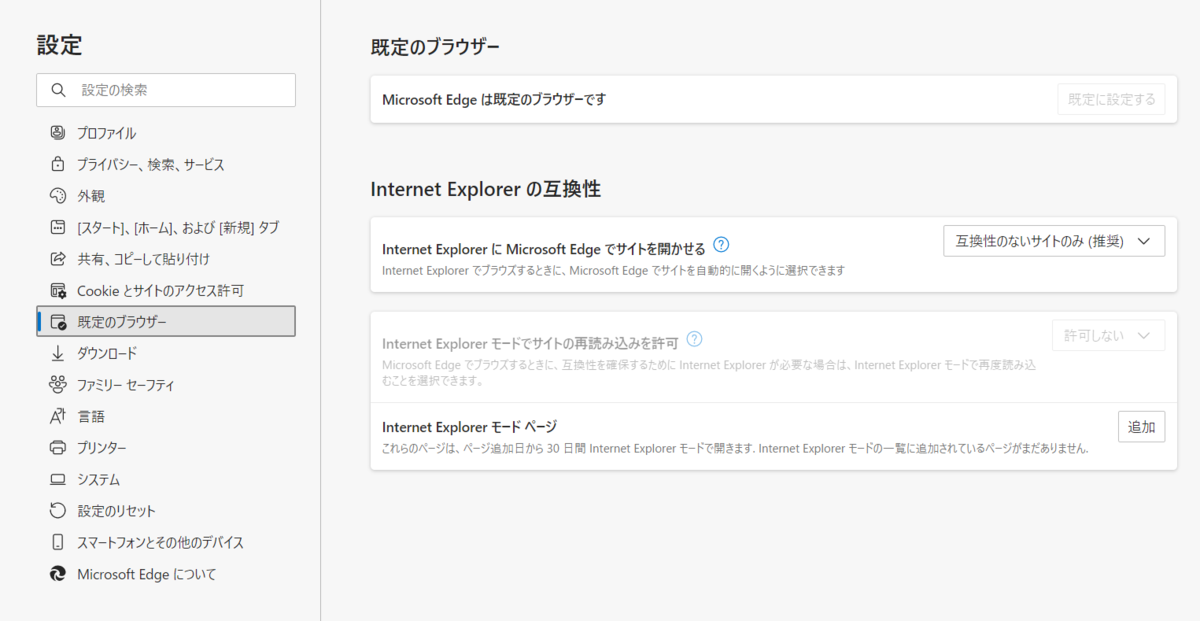Click the Internet Explorer モード ページ label
This screenshot has width=1200, height=621.
(469, 426)
